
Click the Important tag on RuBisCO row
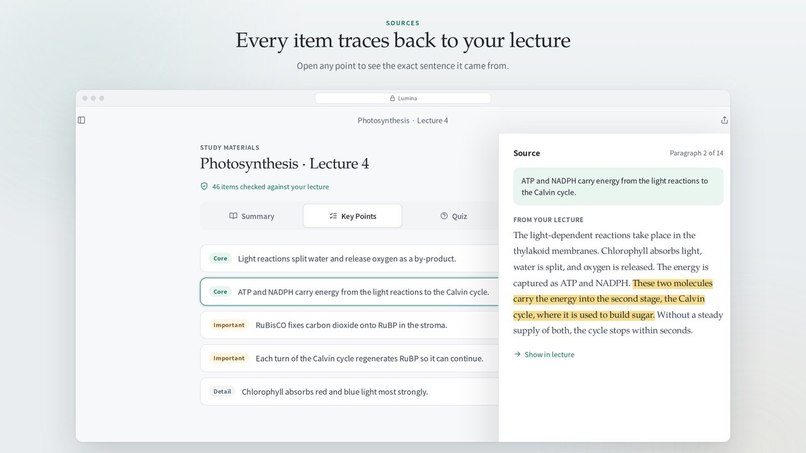tap(229, 325)
